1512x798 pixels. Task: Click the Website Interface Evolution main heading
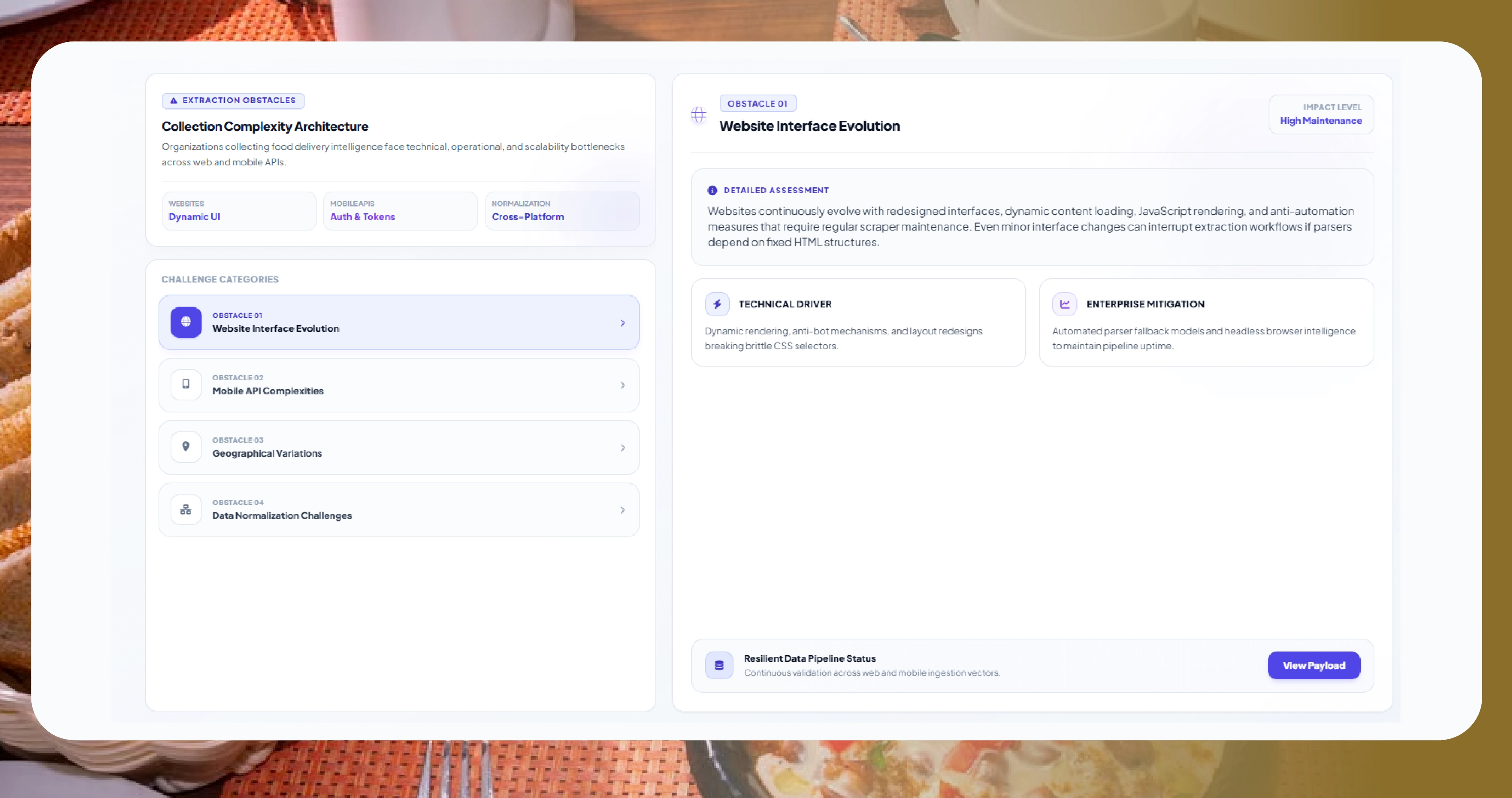click(x=810, y=126)
